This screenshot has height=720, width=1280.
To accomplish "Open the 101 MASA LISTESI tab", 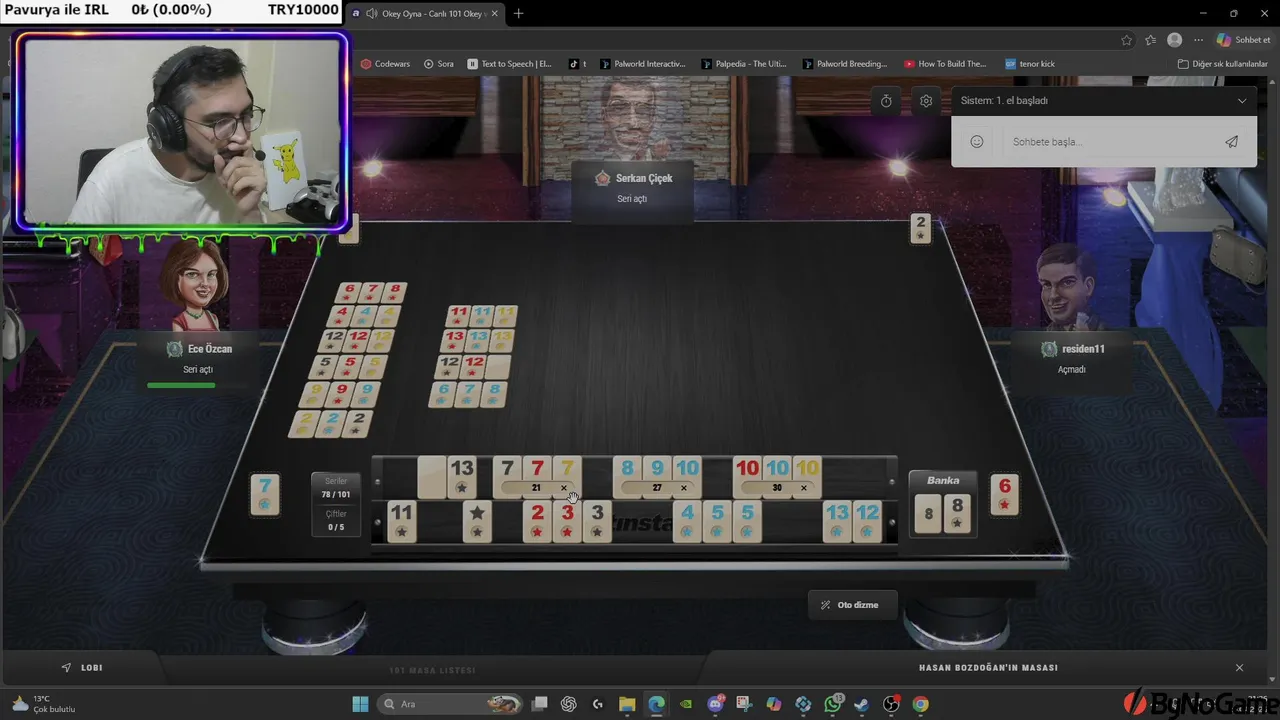I will pyautogui.click(x=432, y=670).
